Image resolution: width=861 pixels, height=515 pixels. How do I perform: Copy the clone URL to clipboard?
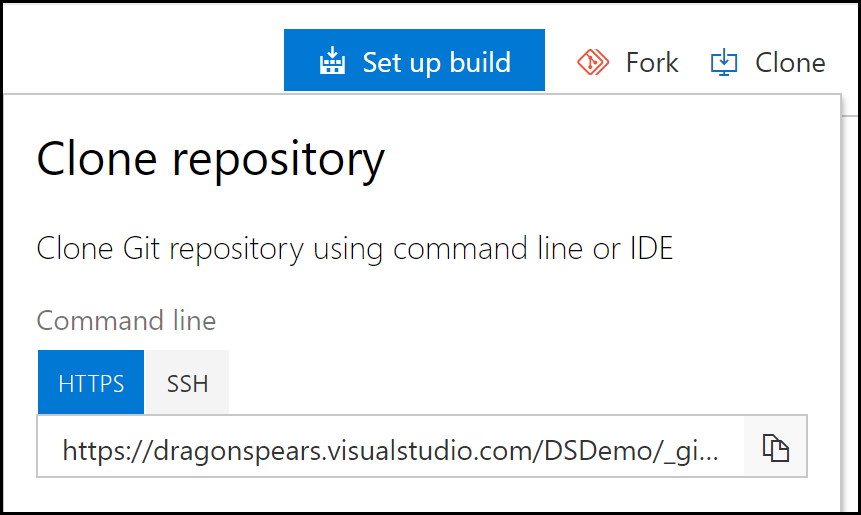[x=775, y=446]
